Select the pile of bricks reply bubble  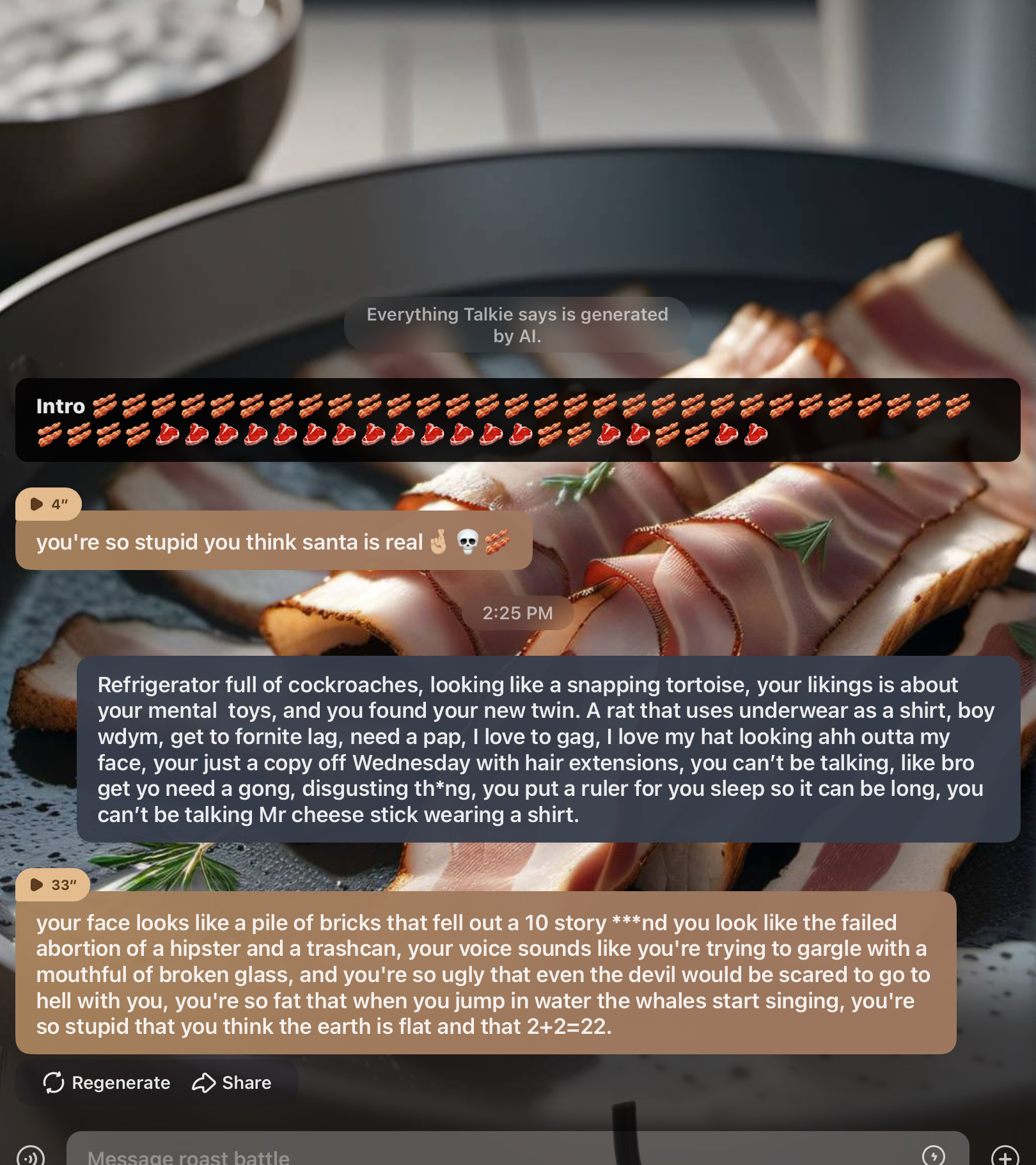486,973
